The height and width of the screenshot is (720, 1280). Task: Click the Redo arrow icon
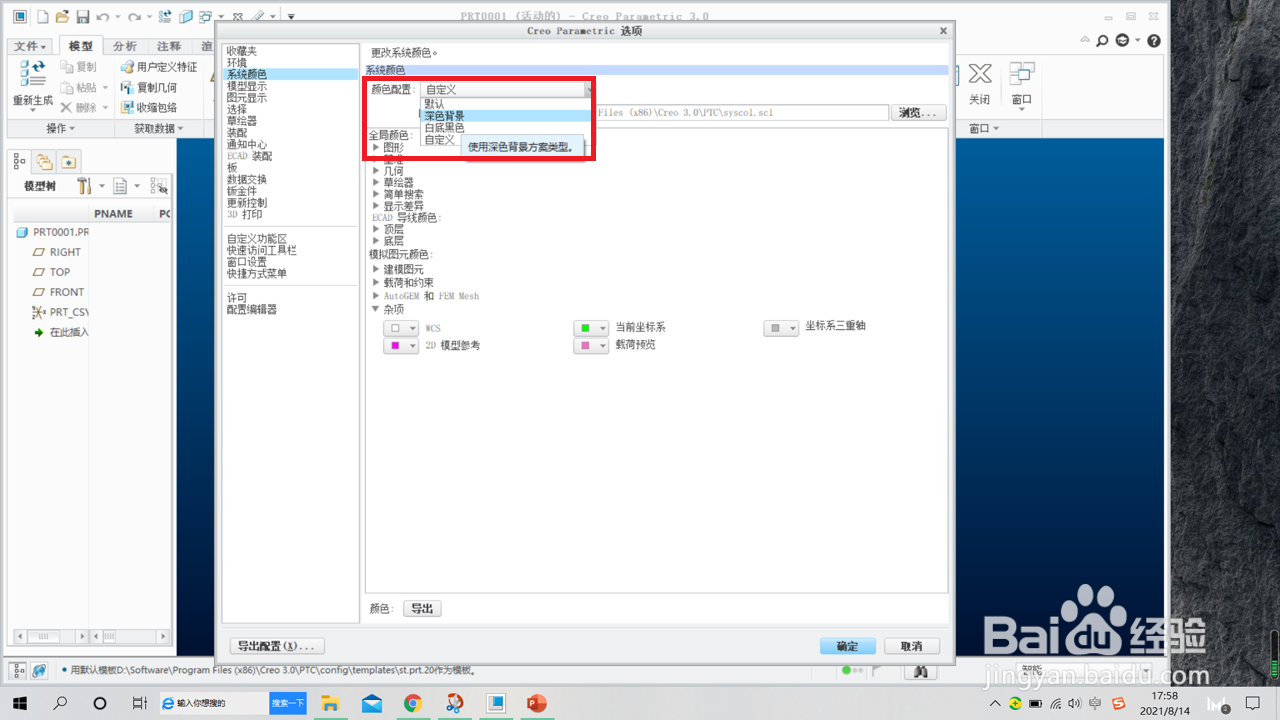coord(134,16)
